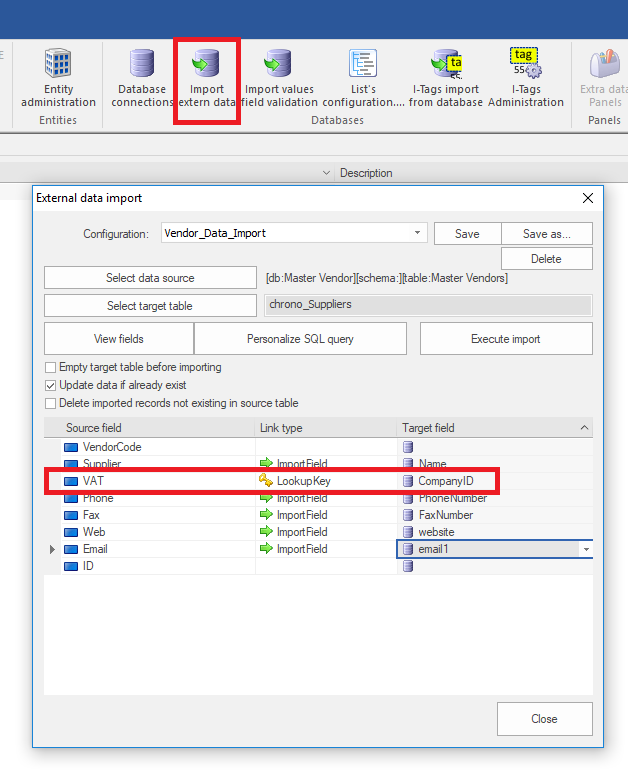
Task: Sort by Source field column header
Action: coord(150,428)
